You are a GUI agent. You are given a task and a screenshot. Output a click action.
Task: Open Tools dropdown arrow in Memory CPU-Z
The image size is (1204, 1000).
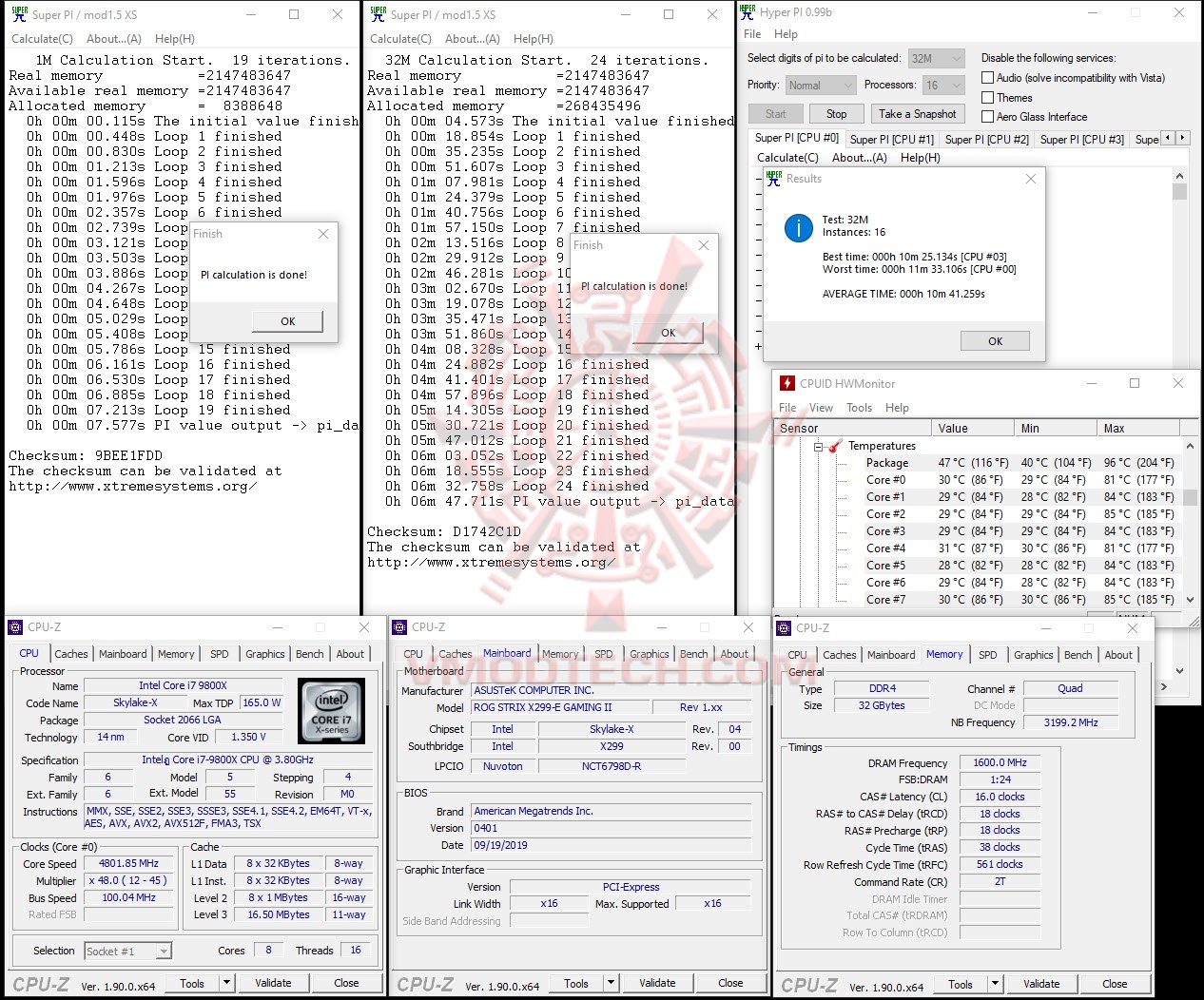(x=995, y=984)
